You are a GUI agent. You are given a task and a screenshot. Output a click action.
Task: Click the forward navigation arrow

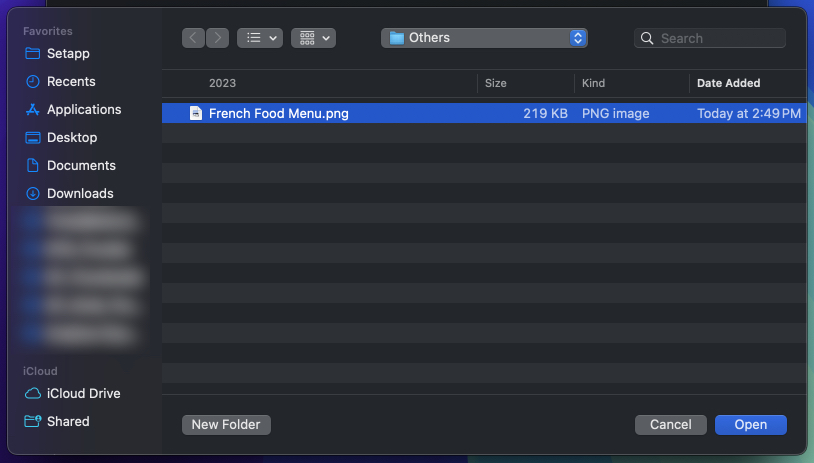[x=217, y=38]
